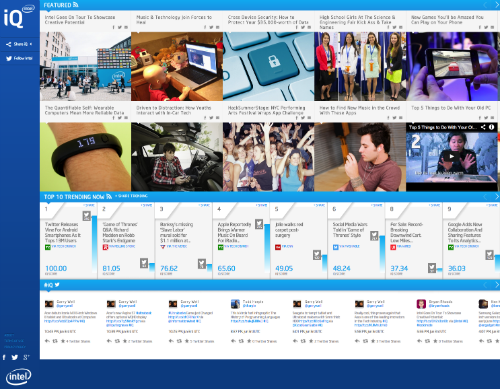This screenshot has width=500, height=389.
Task: Share 'Cross Device Security' article on Facebook
Action: (297, 27)
